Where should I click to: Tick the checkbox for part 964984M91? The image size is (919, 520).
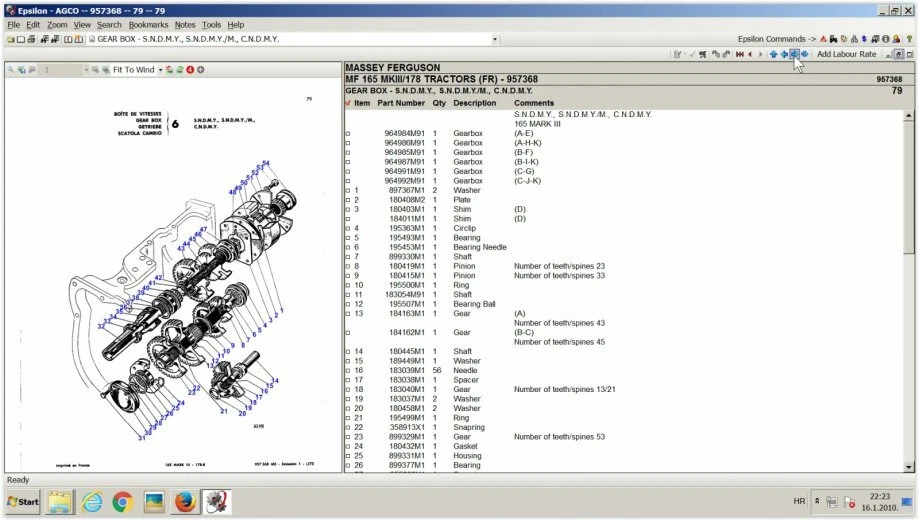click(348, 134)
